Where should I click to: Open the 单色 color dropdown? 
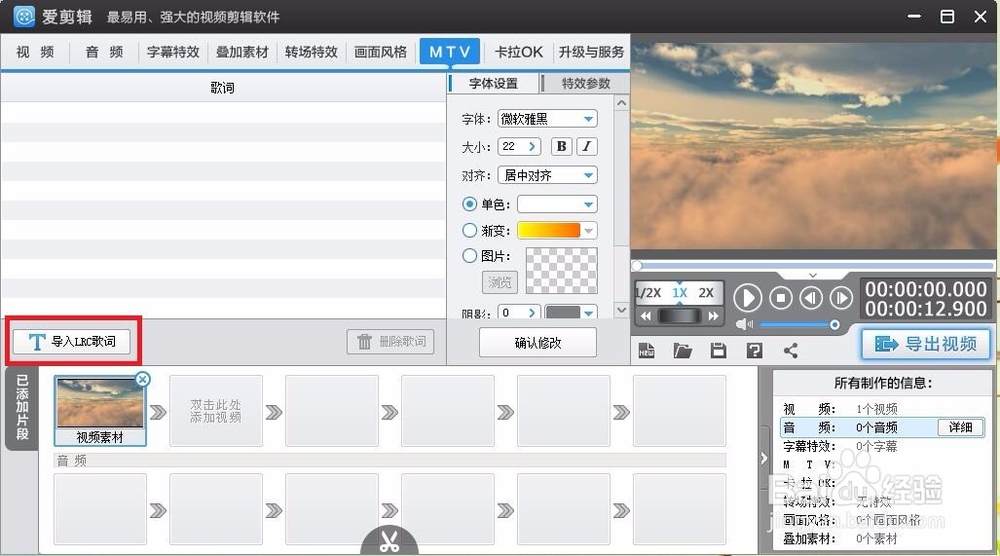tap(557, 204)
